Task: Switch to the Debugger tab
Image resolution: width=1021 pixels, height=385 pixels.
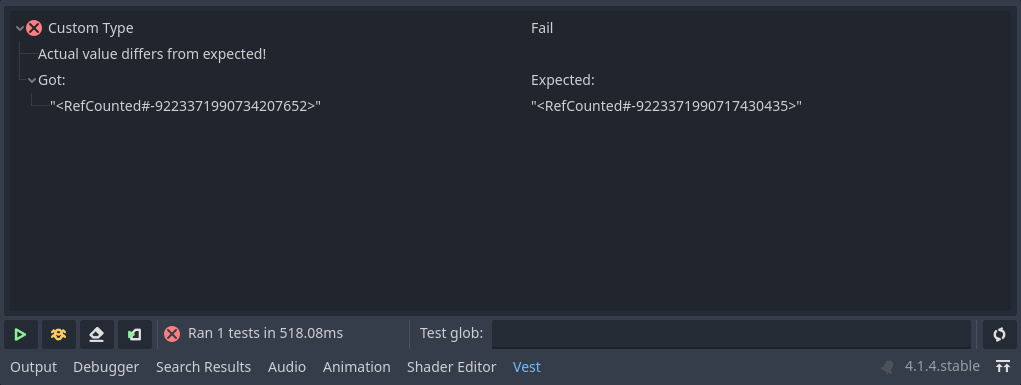Action: [106, 367]
